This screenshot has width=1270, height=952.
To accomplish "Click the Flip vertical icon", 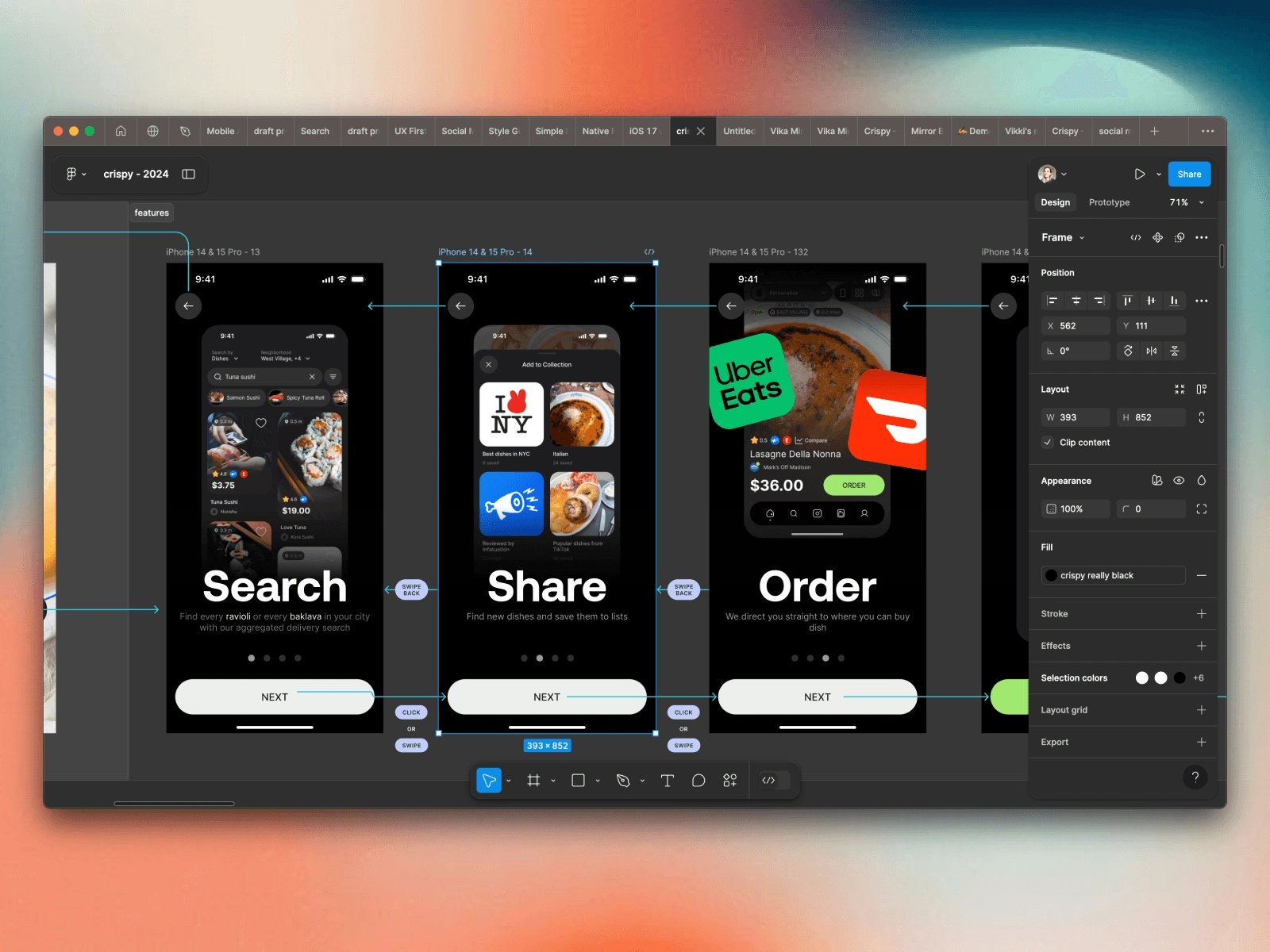I will click(x=1175, y=351).
